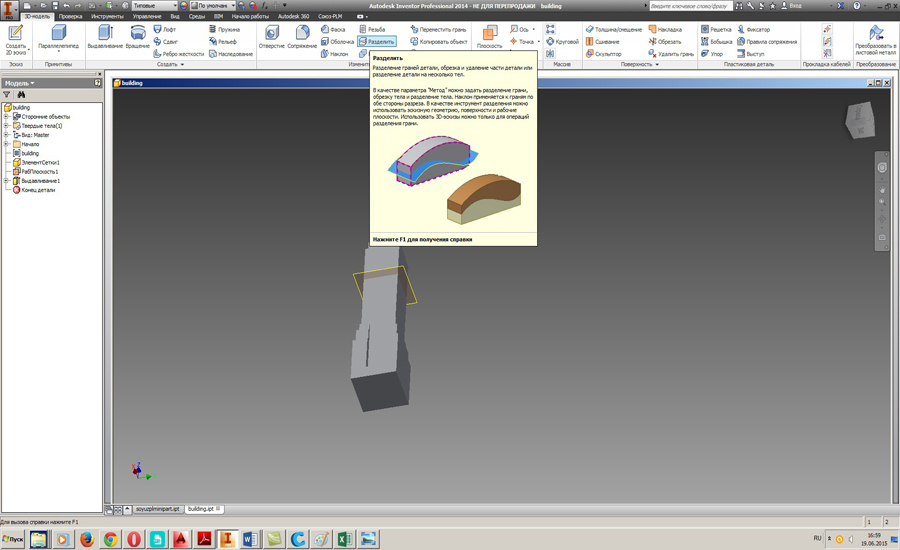The height and width of the screenshot is (550, 900).
Task: Click the Плоскость work plane tool
Action: (489, 35)
